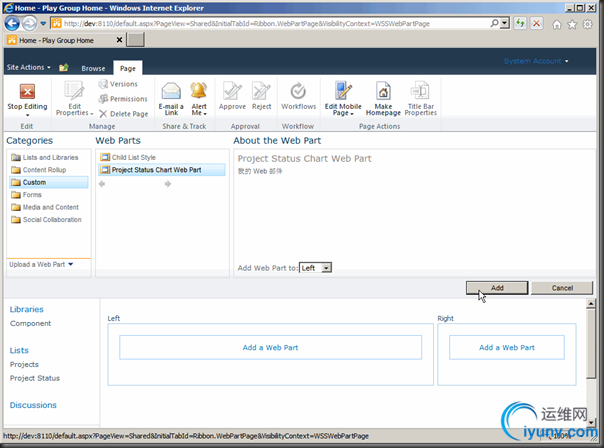This screenshot has width=604, height=448.
Task: Open the Projects list link
Action: pos(24,364)
